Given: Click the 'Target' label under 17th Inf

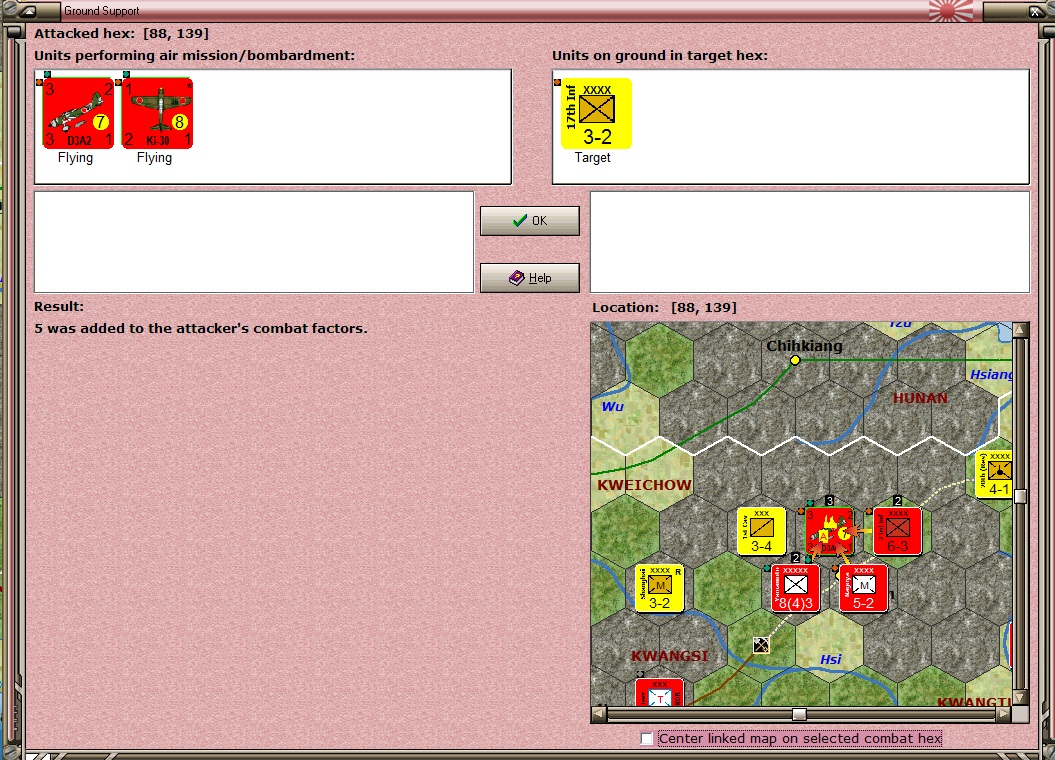Looking at the screenshot, I should (593, 157).
